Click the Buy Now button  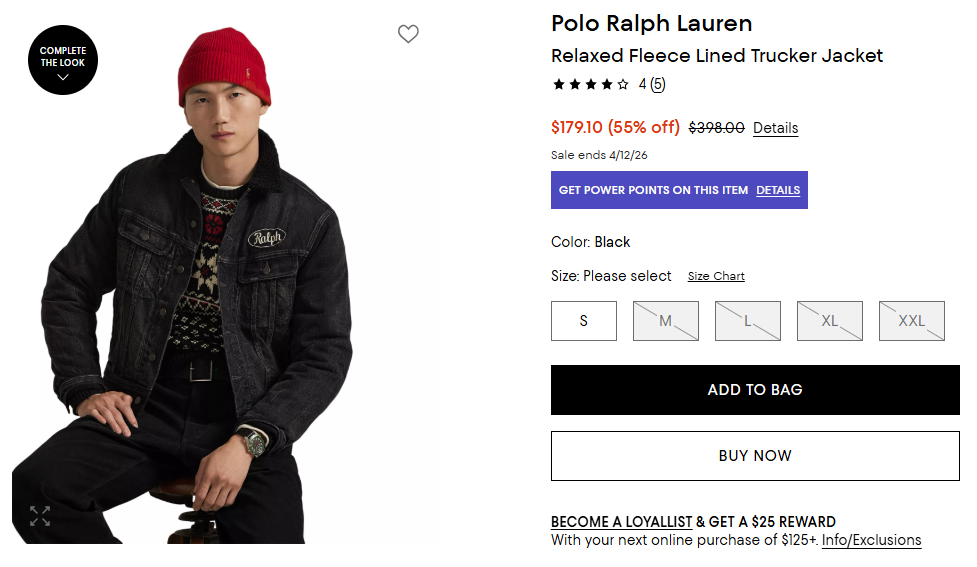click(x=755, y=456)
